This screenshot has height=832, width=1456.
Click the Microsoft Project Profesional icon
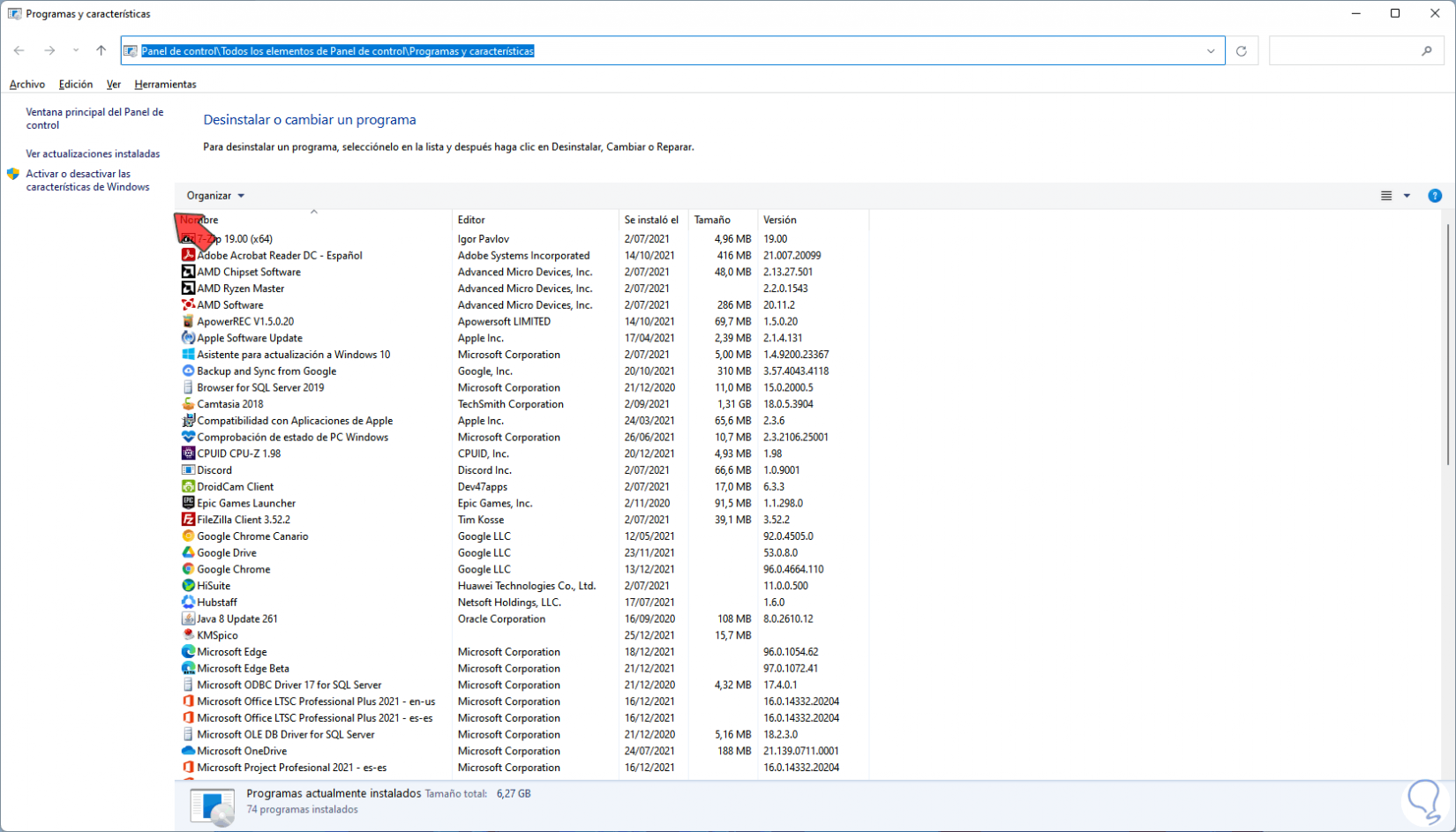pyautogui.click(x=188, y=768)
